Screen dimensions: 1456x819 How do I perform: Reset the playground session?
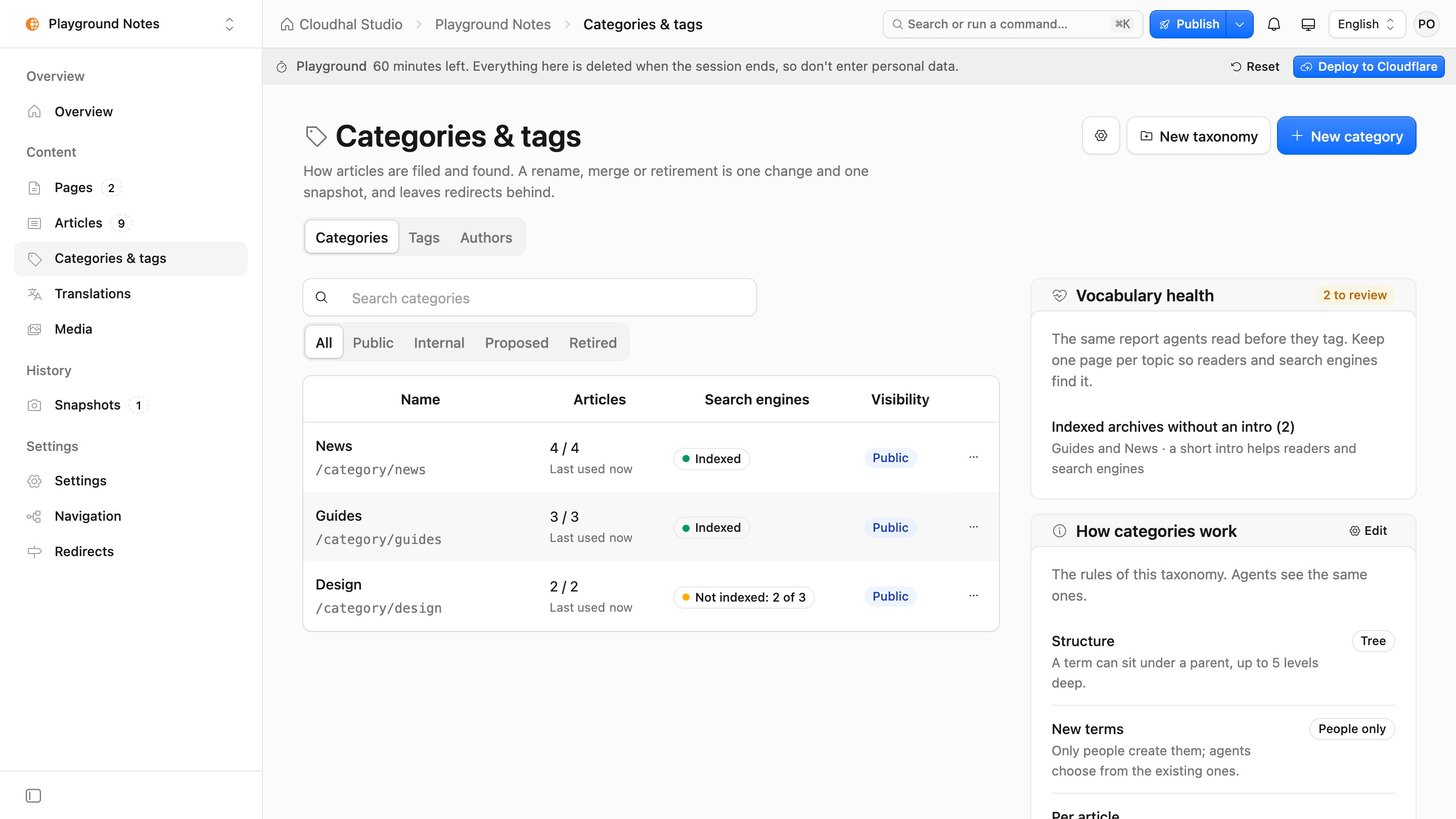click(x=1255, y=67)
